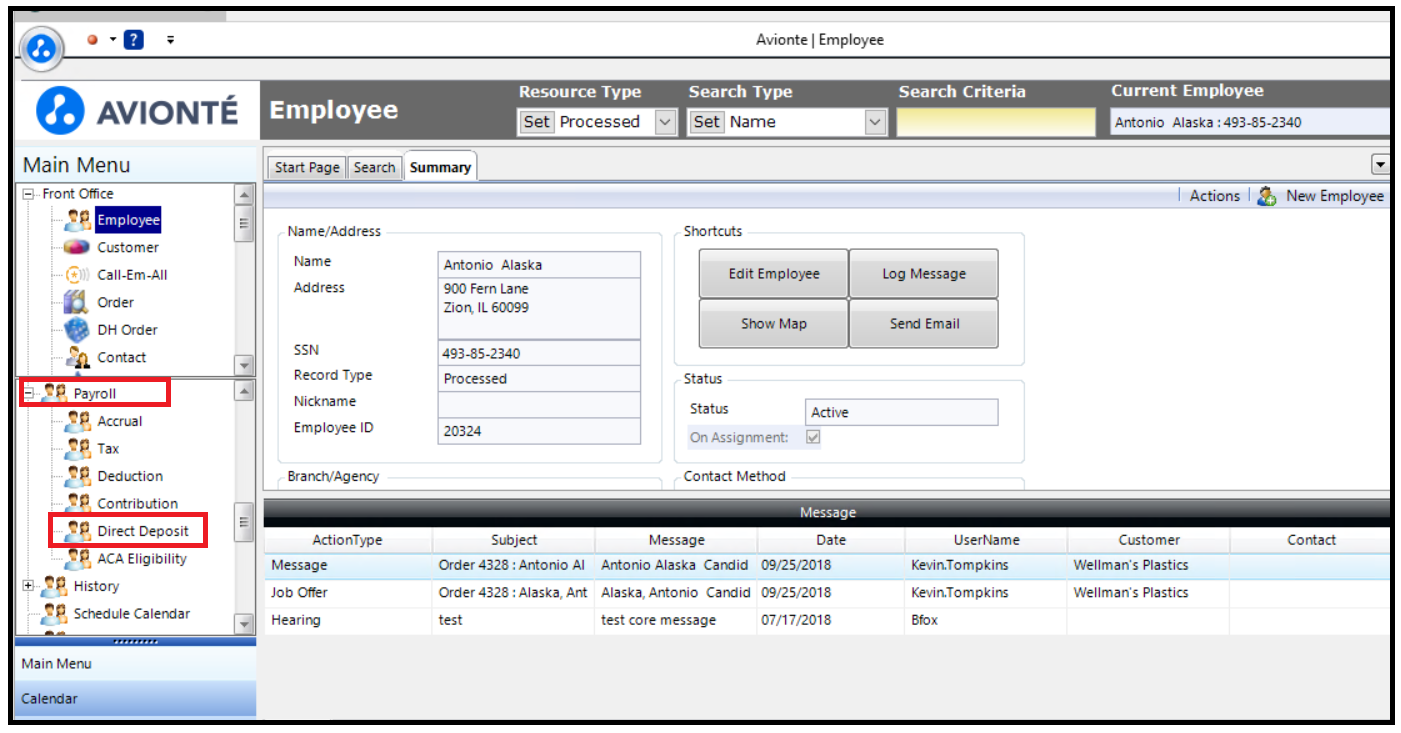Click the Name field Antonio Alaska
This screenshot has width=1401, height=733.
click(x=539, y=265)
